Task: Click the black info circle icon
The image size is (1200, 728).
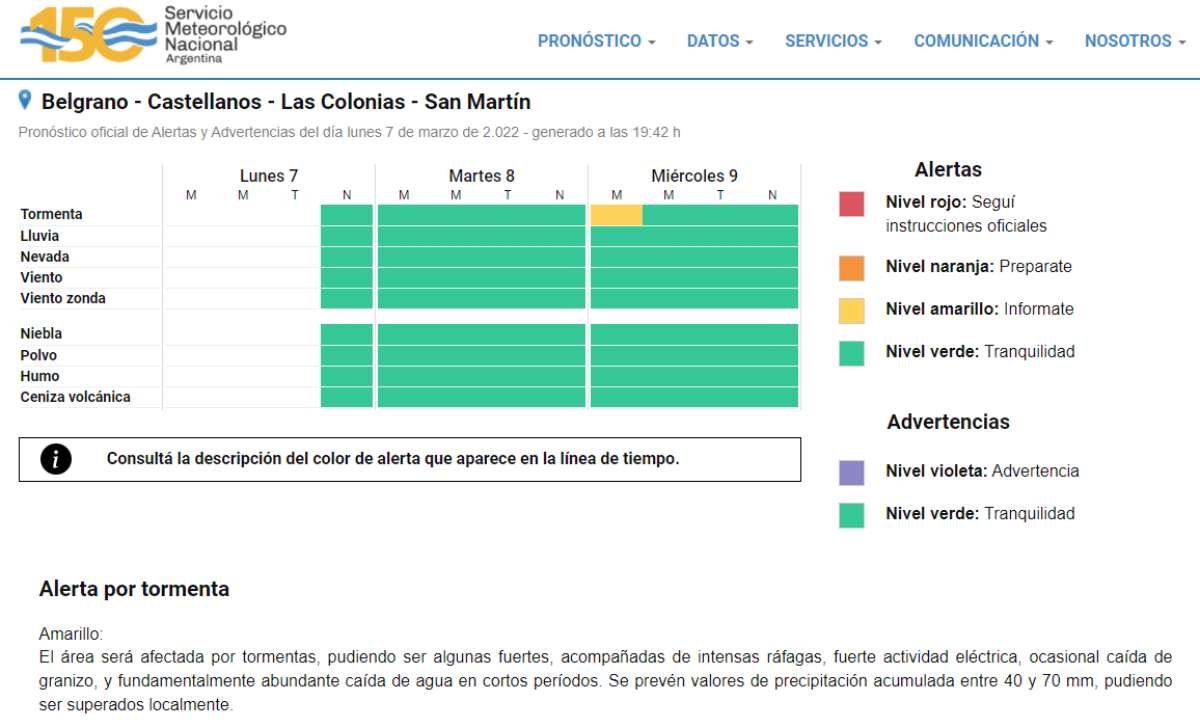Action: point(56,459)
